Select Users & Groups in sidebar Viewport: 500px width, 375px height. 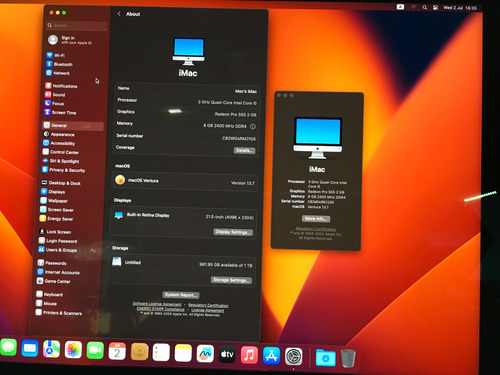point(57,250)
